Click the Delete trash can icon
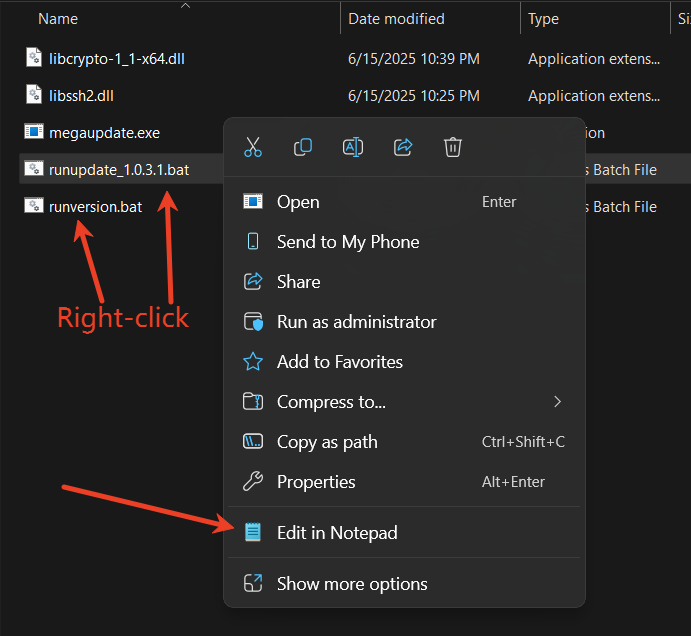This screenshot has width=691, height=636. 453,147
